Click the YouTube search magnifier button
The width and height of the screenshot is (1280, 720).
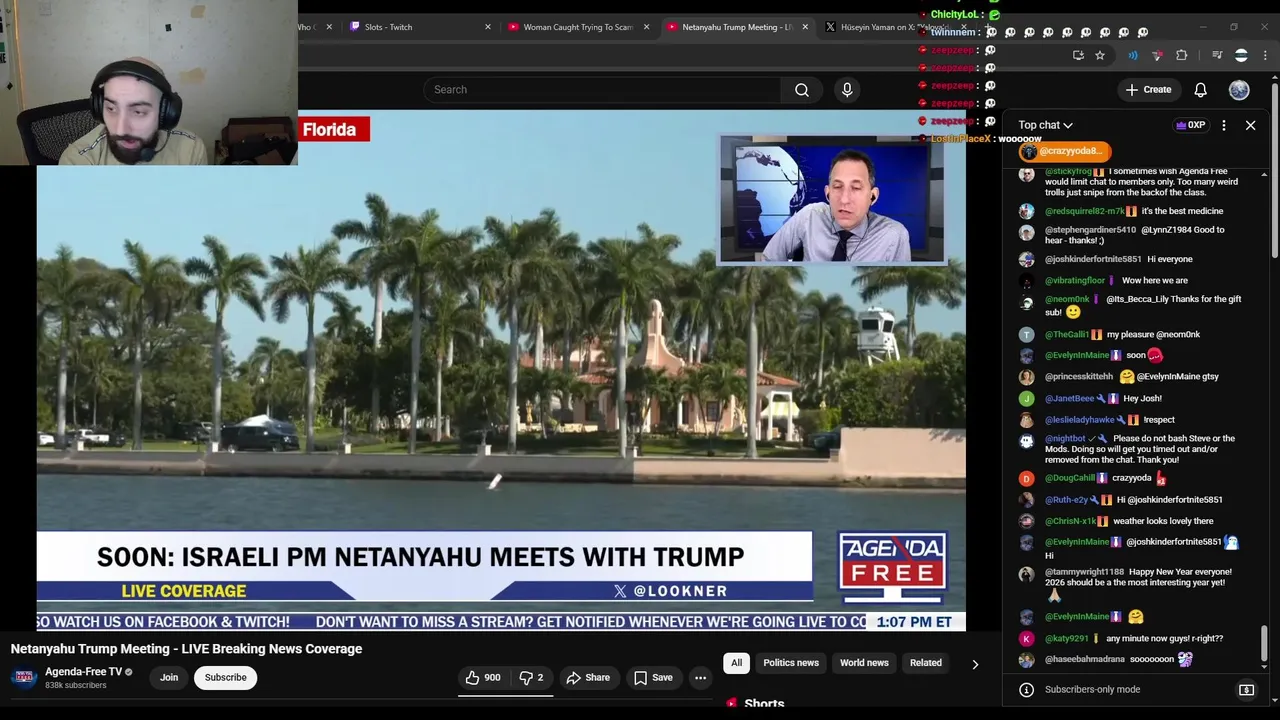tap(802, 90)
